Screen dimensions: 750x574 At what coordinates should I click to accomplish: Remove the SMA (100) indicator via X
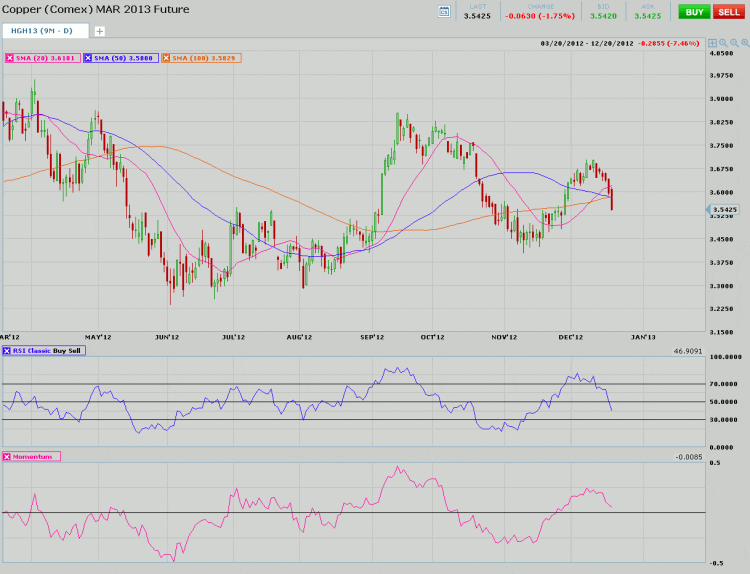click(x=167, y=59)
